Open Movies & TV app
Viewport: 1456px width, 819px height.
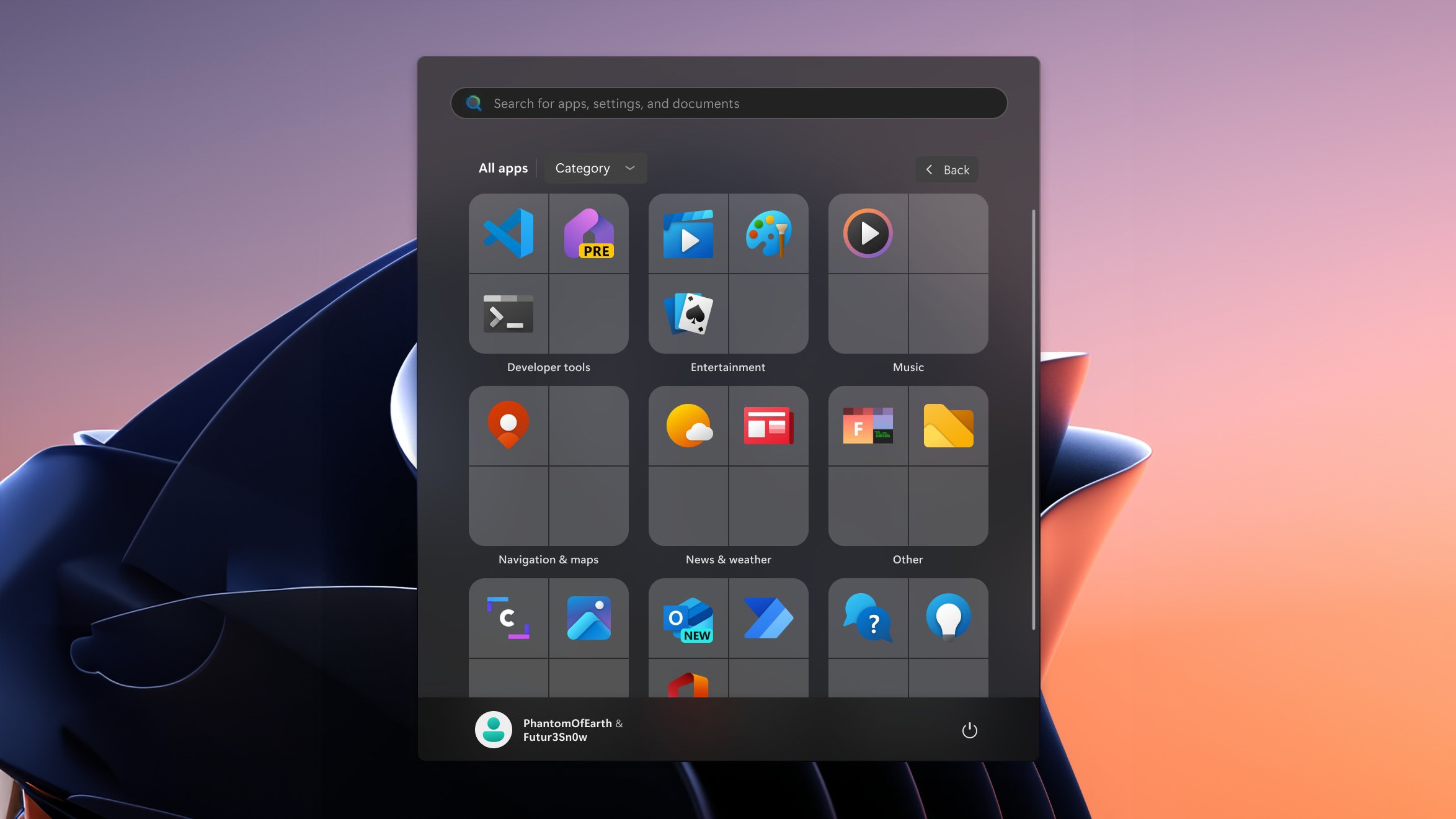(688, 233)
